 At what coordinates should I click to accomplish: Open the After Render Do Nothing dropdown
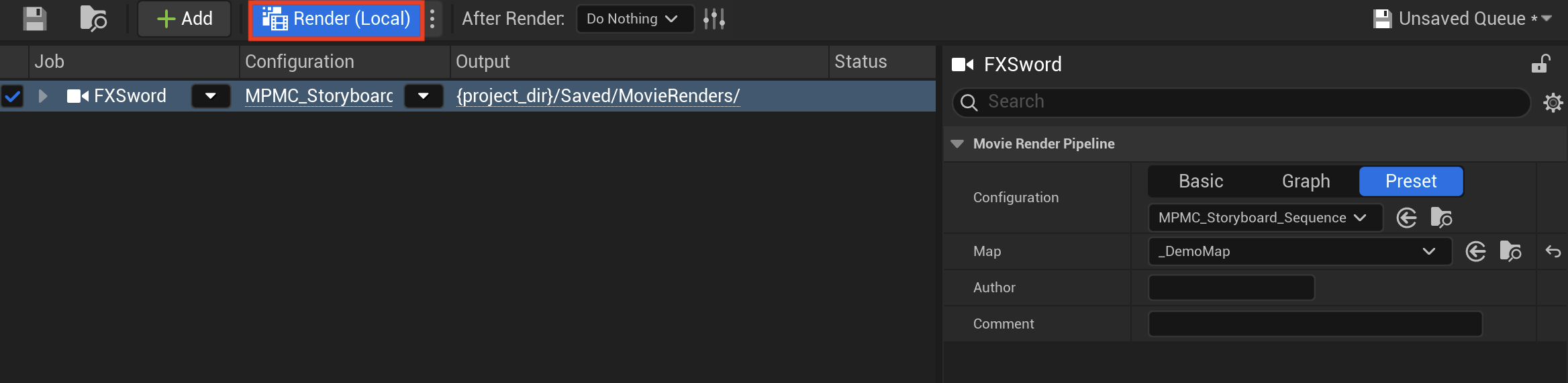634,19
